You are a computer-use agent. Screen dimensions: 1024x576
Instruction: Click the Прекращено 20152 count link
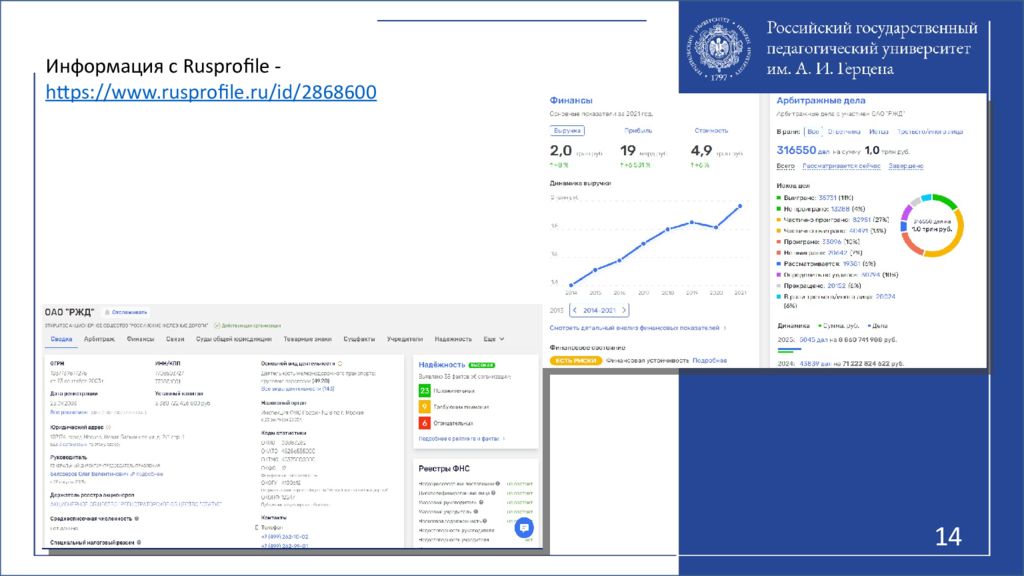[836, 285]
